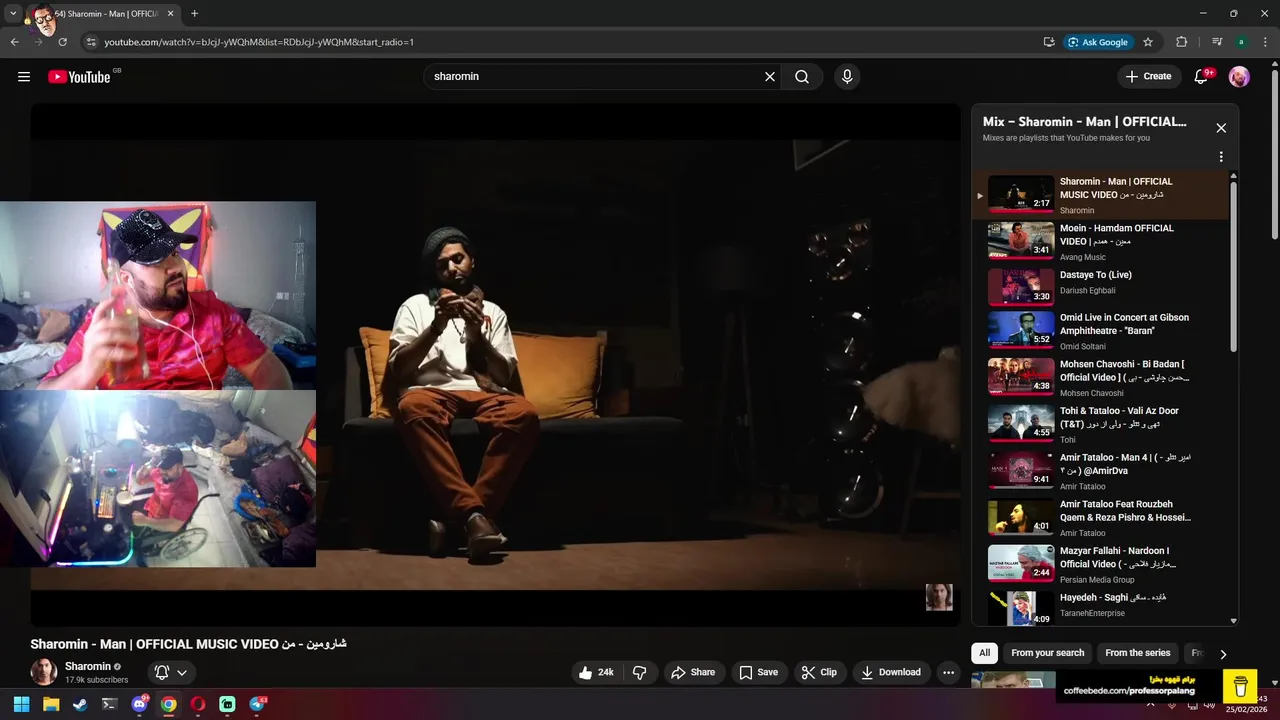Viewport: 1280px width, 720px height.
Task: Open the Sharomin channel name link
Action: [88, 666]
